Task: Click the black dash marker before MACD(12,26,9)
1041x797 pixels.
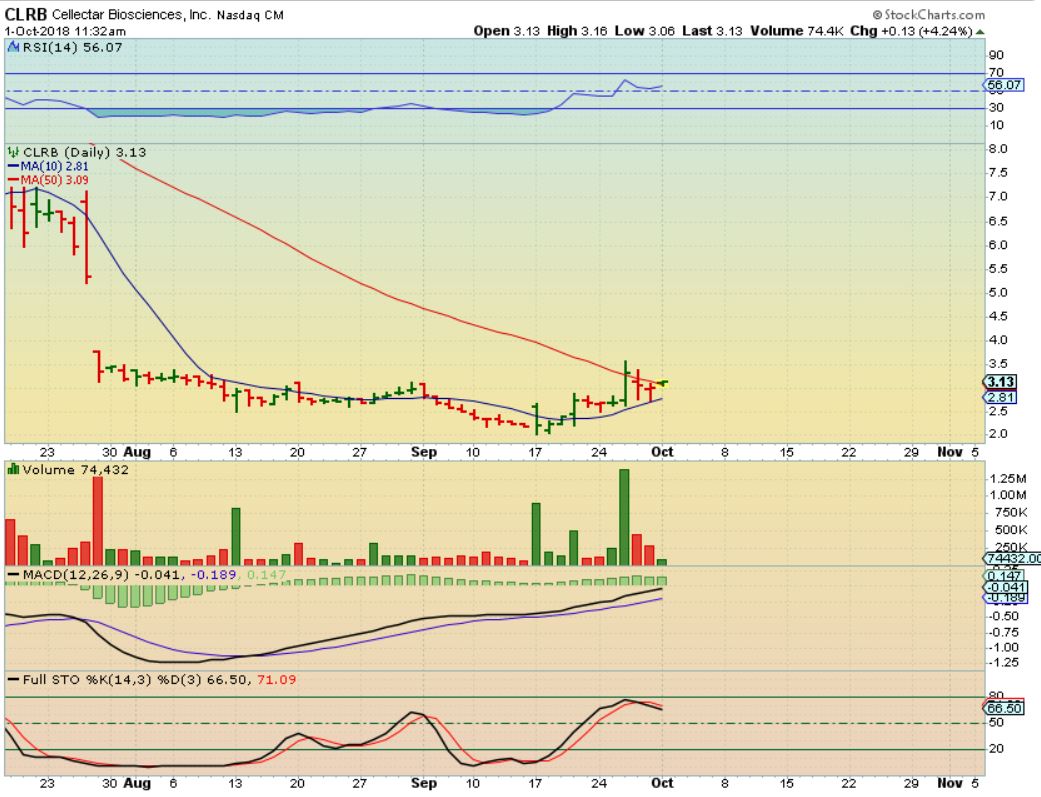Action: pyautogui.click(x=13, y=575)
